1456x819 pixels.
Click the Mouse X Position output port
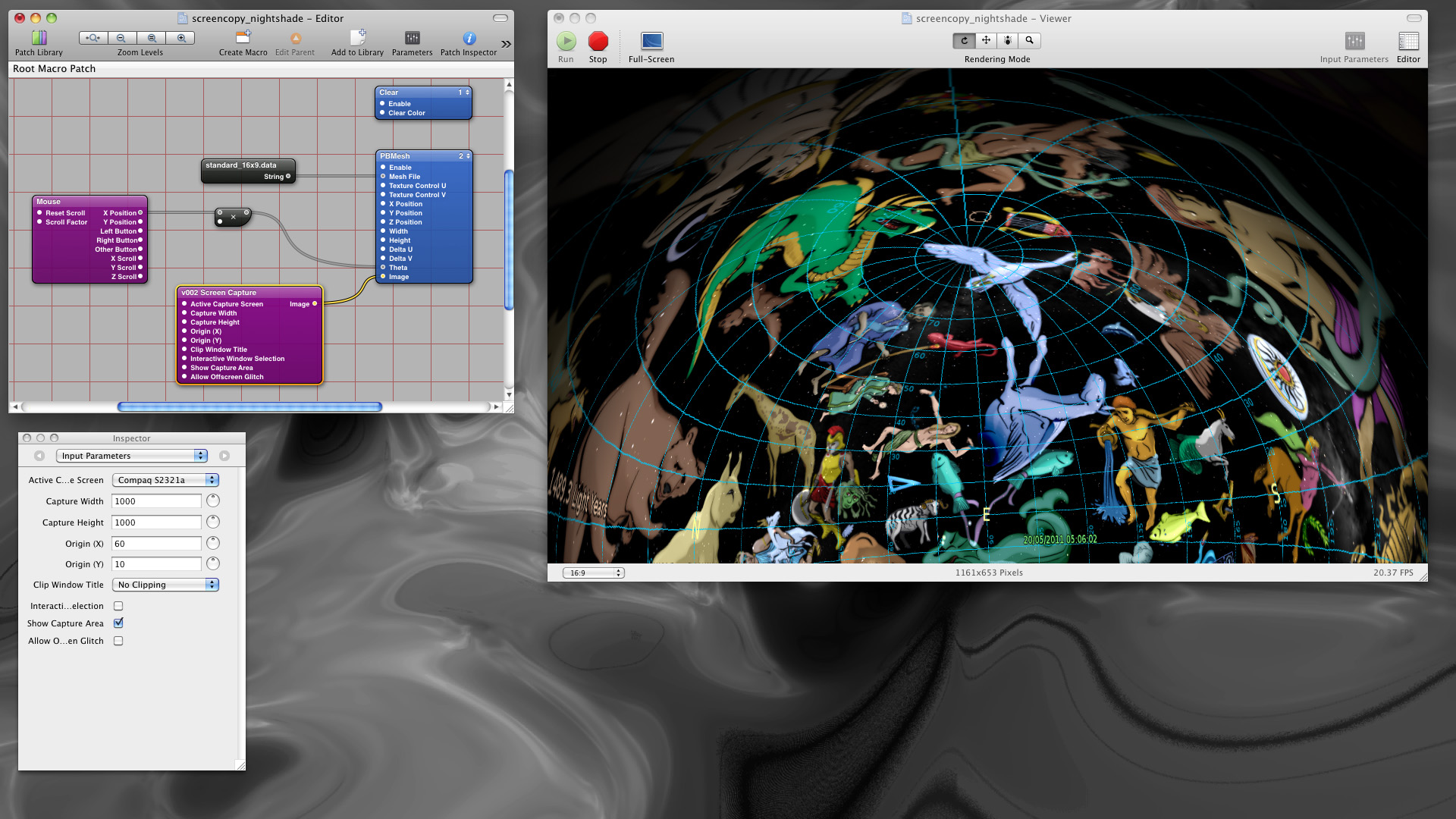[x=140, y=213]
